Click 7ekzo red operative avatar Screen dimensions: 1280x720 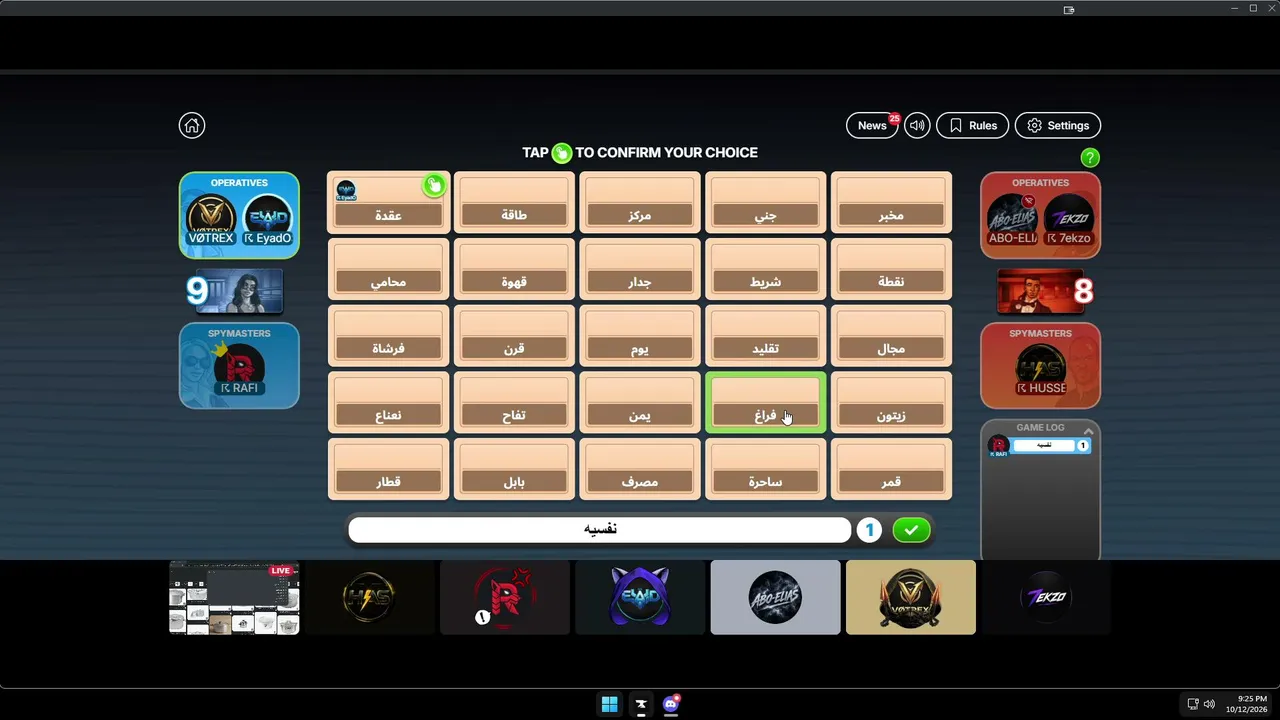[1068, 219]
